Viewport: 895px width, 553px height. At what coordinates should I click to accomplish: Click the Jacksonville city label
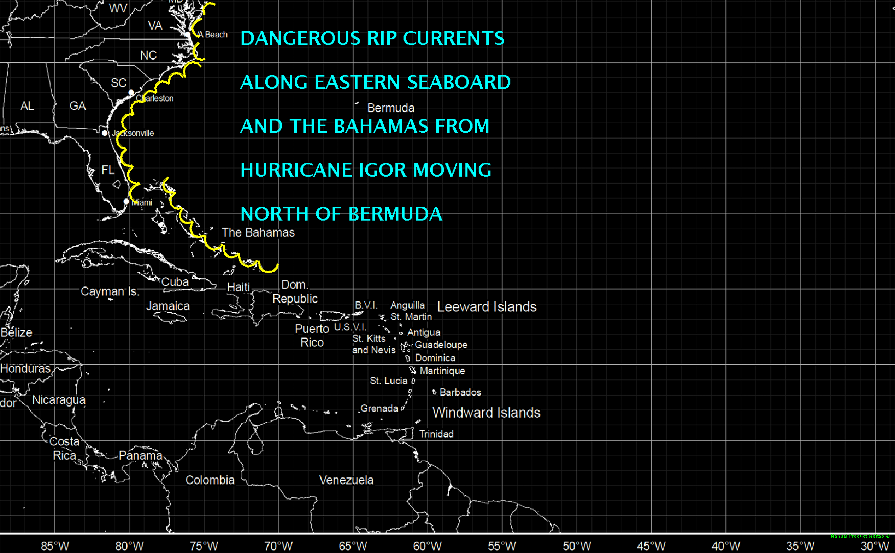tap(134, 133)
